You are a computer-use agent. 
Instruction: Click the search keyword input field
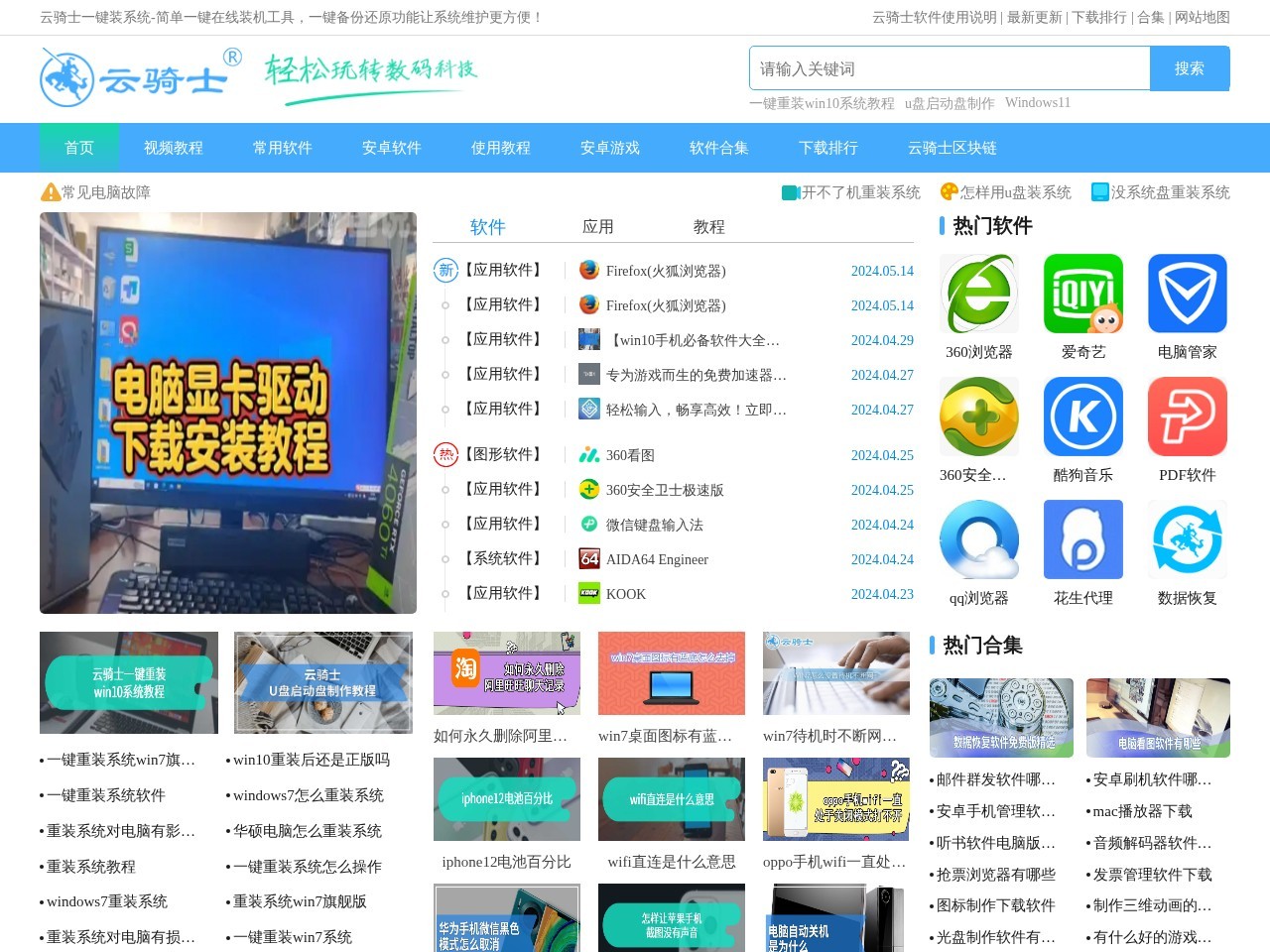[x=948, y=68]
